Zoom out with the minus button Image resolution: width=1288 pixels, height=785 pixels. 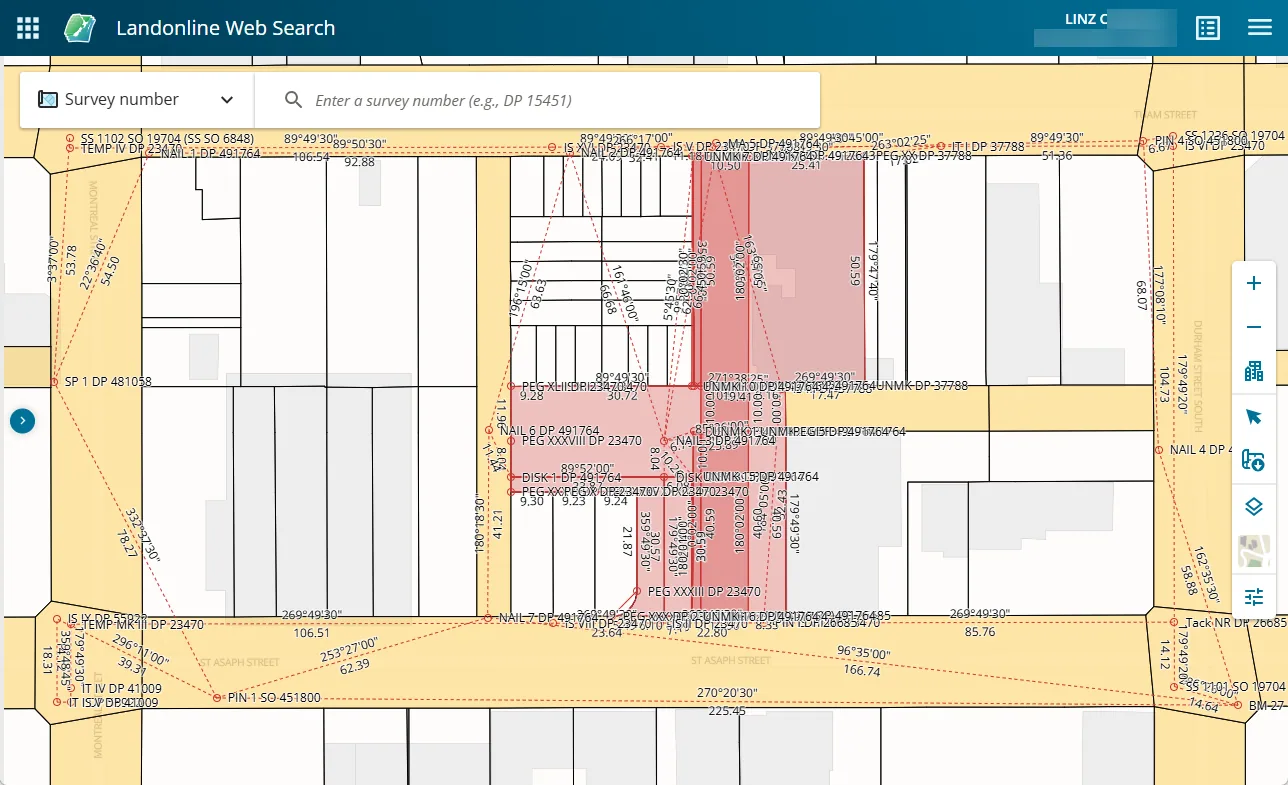[1254, 328]
